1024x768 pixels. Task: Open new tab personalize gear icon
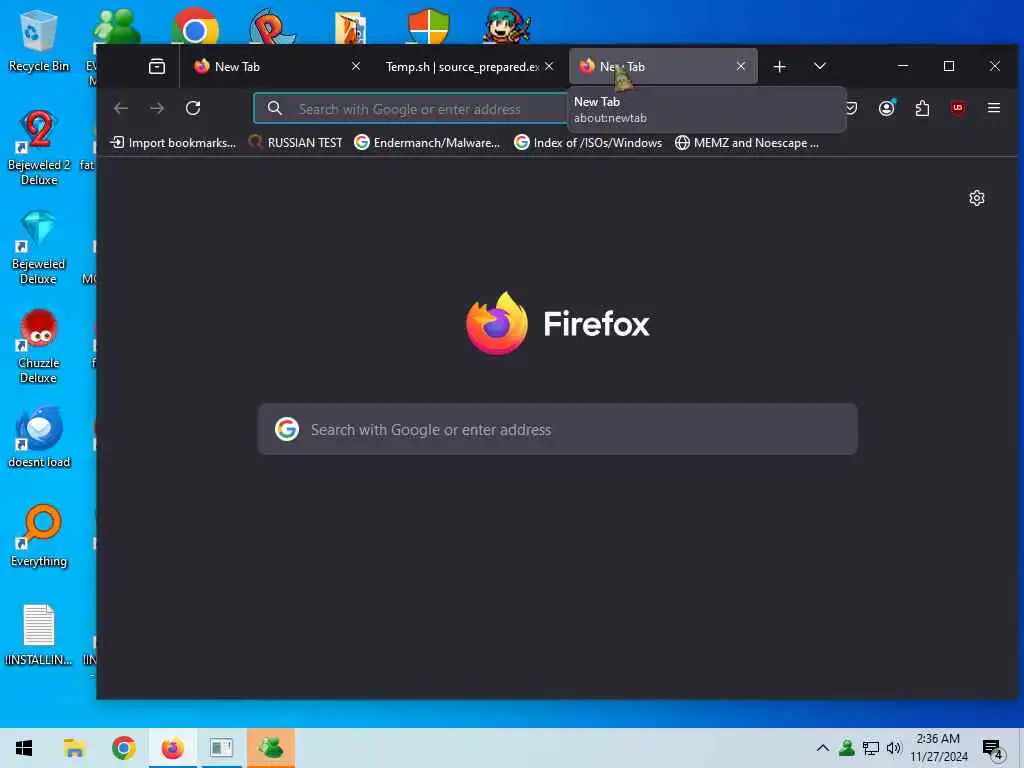tap(976, 198)
